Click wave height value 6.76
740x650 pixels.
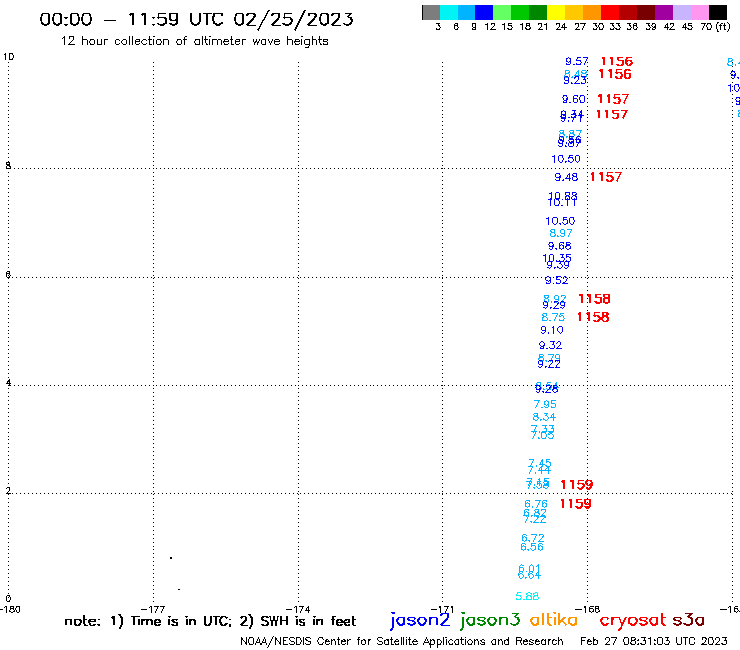[536, 505]
